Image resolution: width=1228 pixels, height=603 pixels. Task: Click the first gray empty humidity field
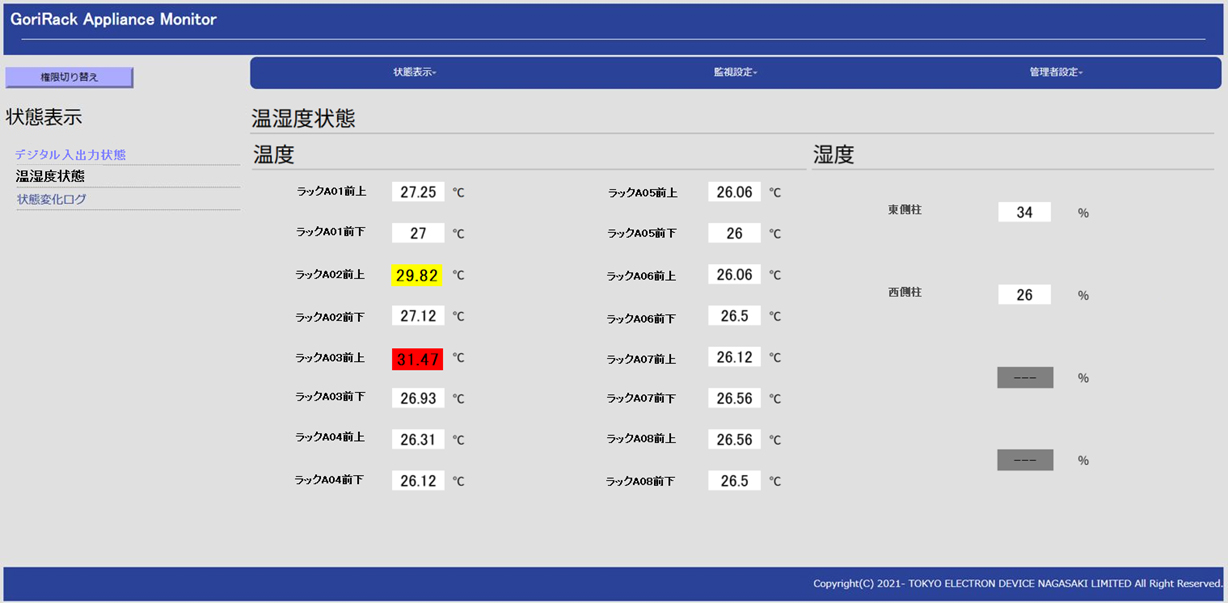pos(1024,378)
